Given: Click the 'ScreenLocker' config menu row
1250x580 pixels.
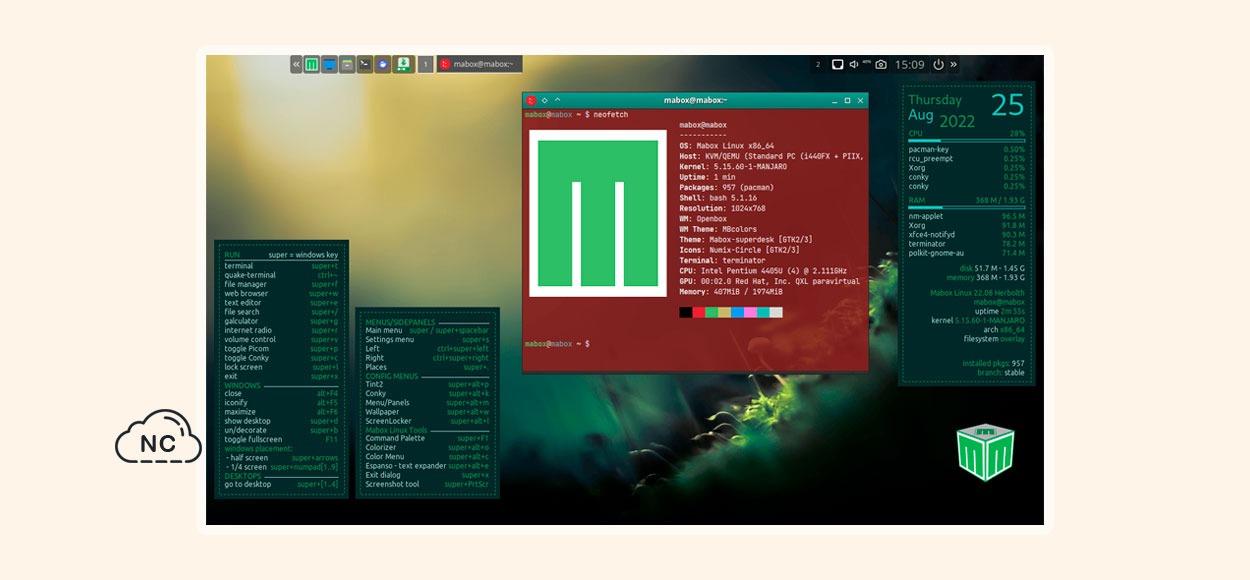Looking at the screenshot, I should [x=427, y=421].
